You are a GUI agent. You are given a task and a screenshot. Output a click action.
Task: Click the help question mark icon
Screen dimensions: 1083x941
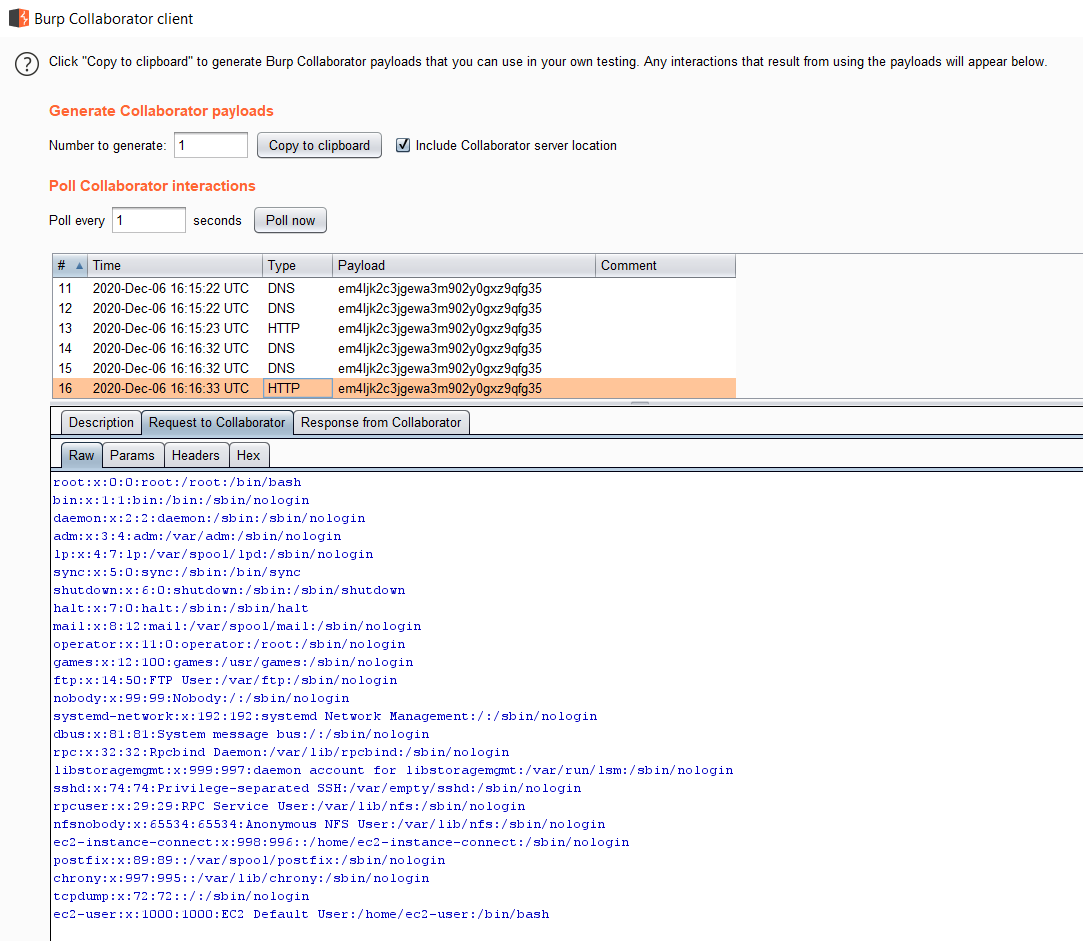(27, 64)
